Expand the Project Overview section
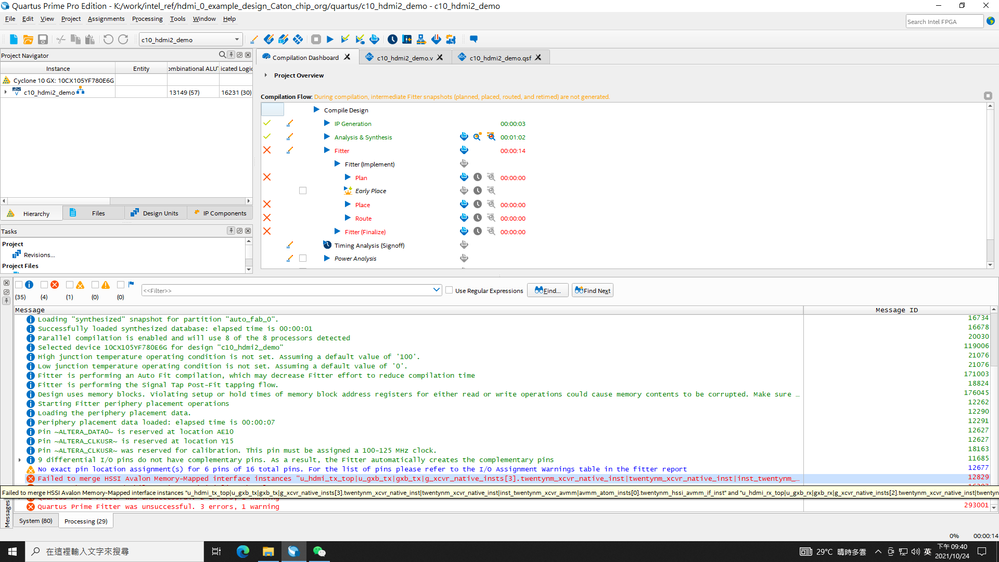999x562 pixels. [266, 76]
